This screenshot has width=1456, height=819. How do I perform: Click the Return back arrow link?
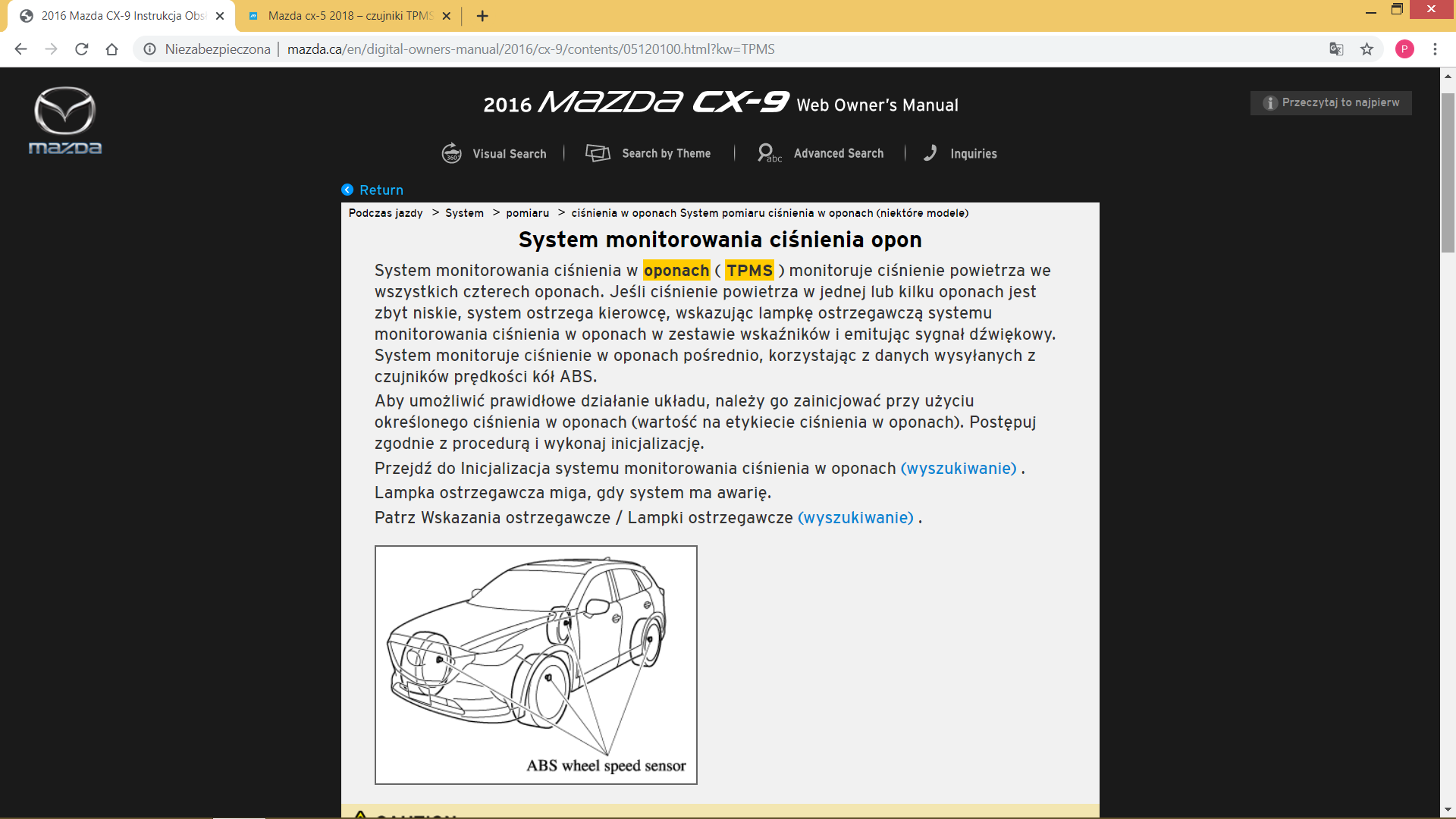click(x=372, y=190)
